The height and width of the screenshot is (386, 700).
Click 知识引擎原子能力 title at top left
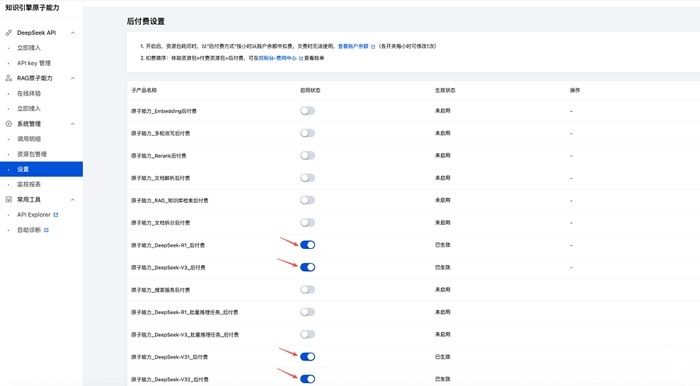coord(32,8)
